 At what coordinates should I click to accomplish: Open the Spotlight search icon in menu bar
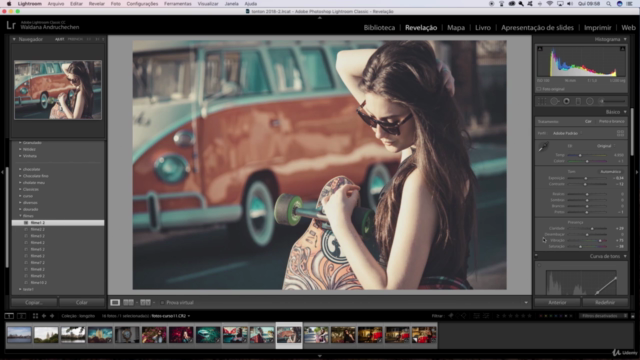coord(608,4)
